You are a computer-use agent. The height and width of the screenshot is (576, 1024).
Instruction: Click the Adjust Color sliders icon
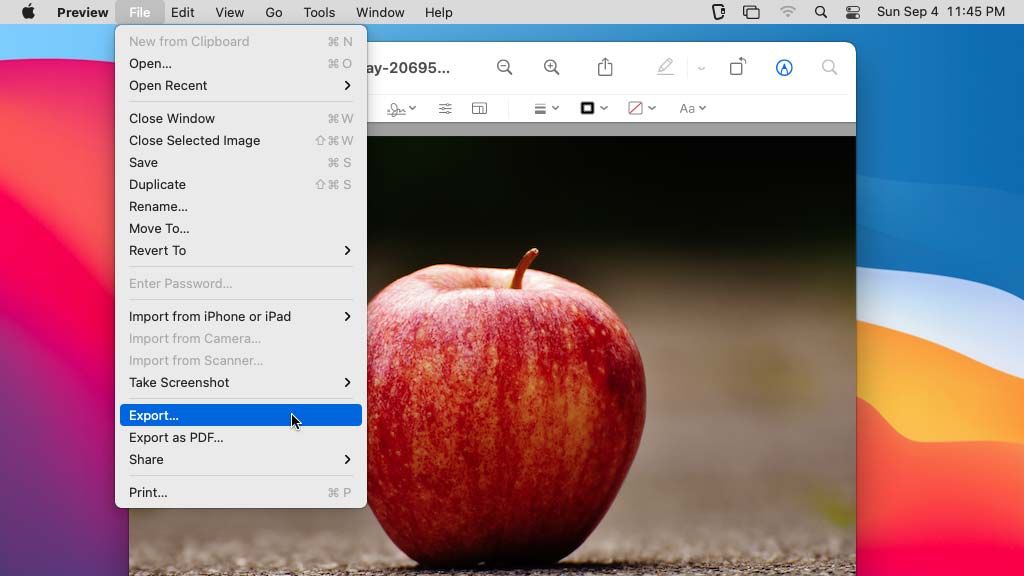(x=444, y=108)
